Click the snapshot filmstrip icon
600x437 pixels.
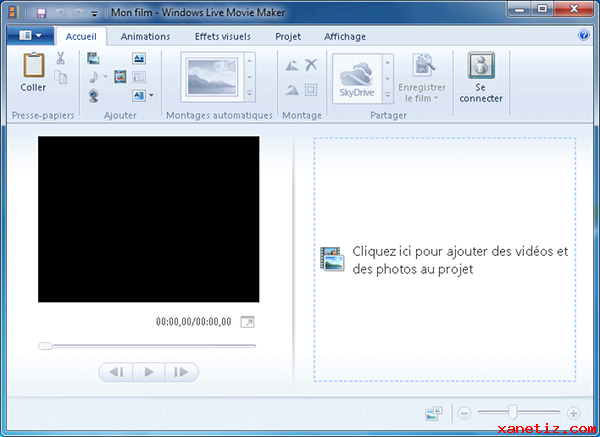(120, 77)
